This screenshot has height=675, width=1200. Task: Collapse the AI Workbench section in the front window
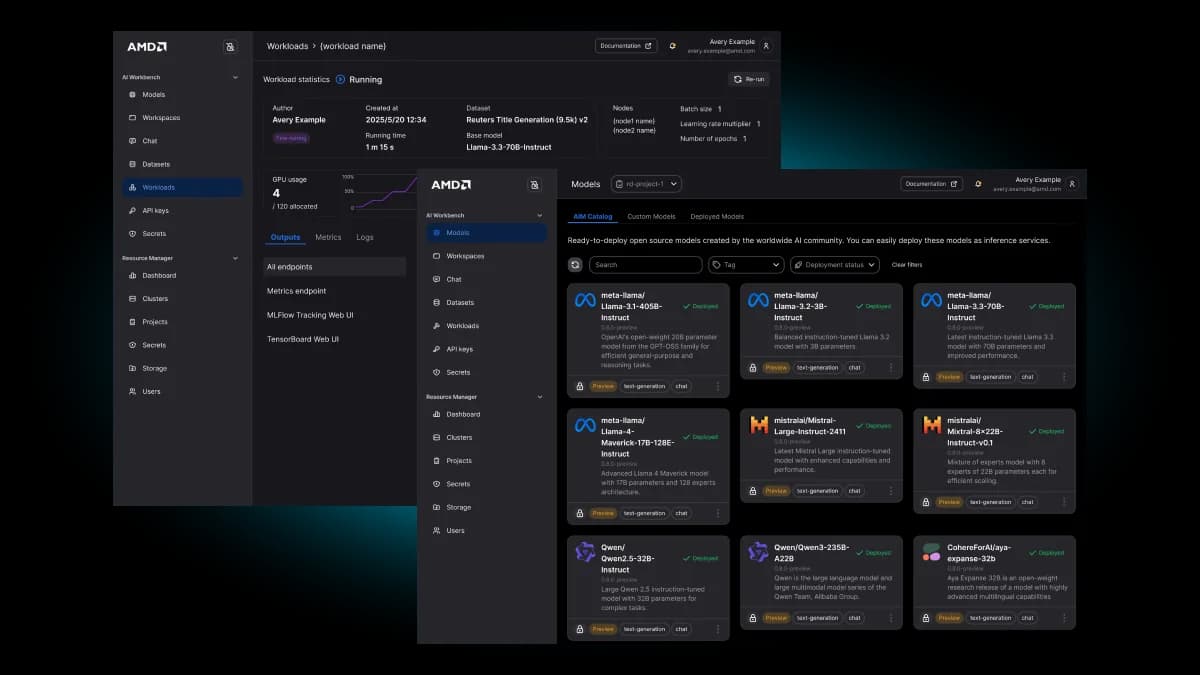[x=540, y=215]
